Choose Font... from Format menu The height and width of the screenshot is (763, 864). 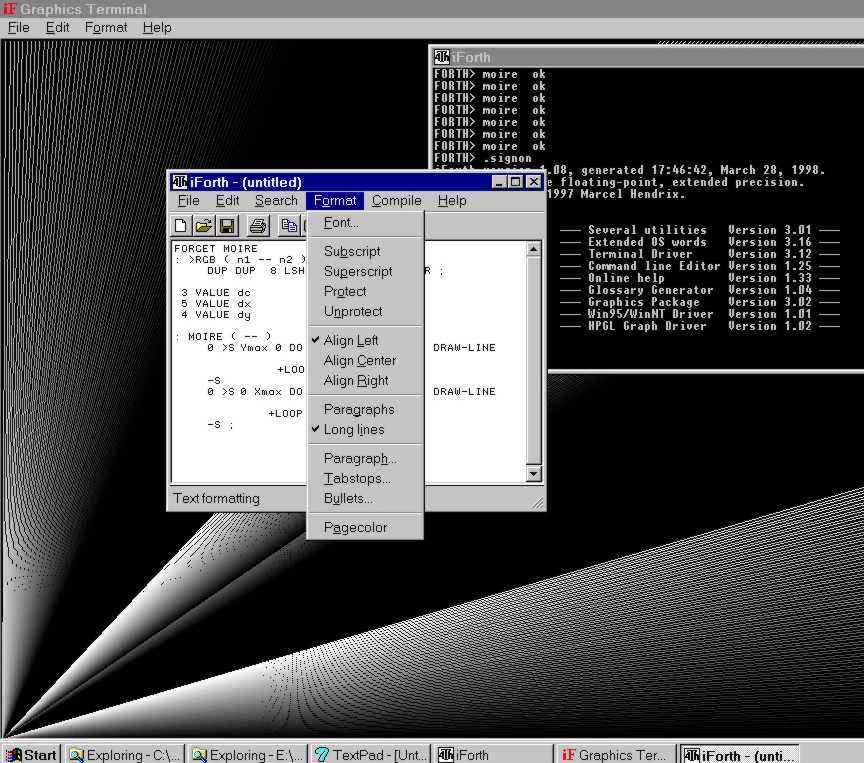point(341,222)
